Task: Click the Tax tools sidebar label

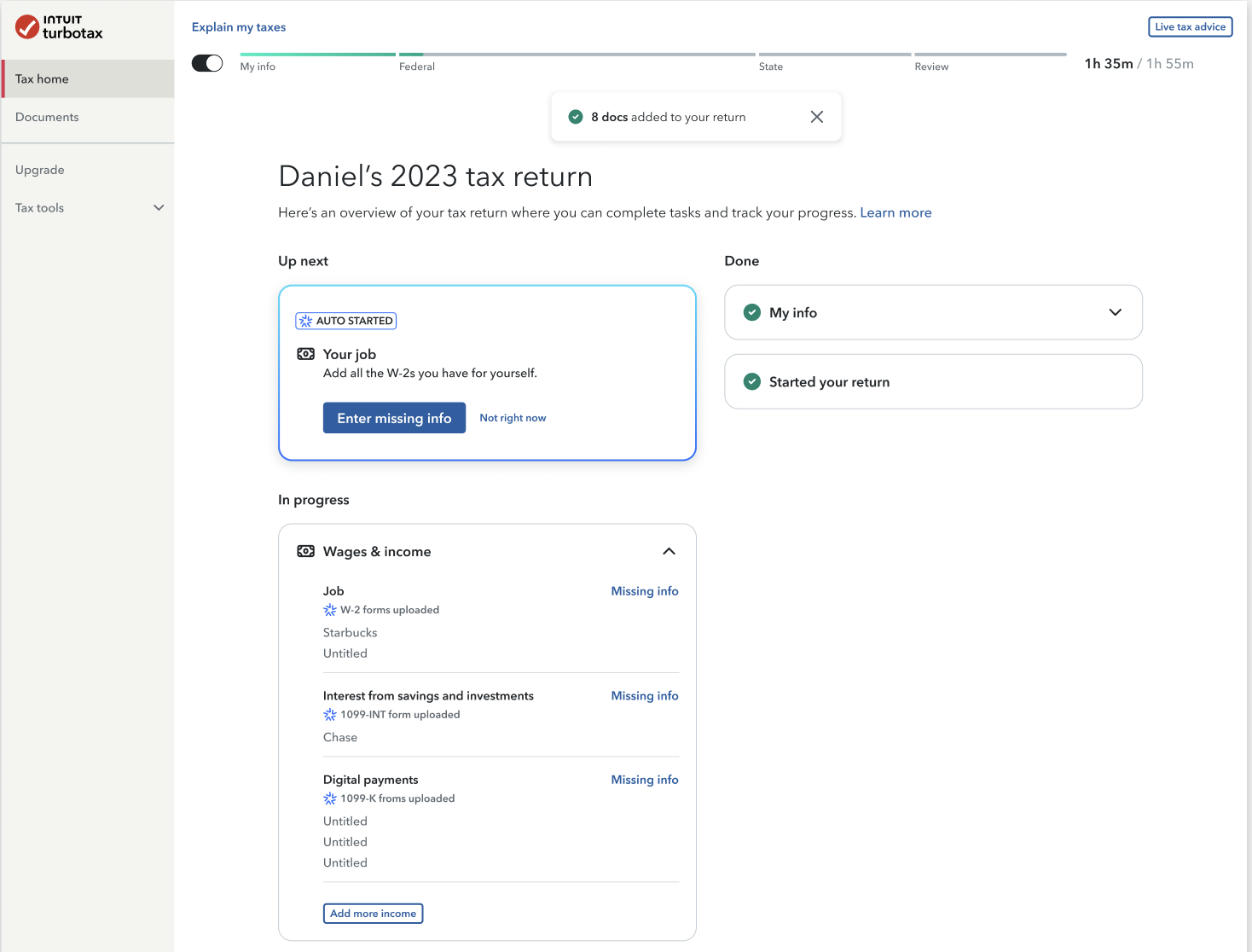Action: click(x=39, y=207)
